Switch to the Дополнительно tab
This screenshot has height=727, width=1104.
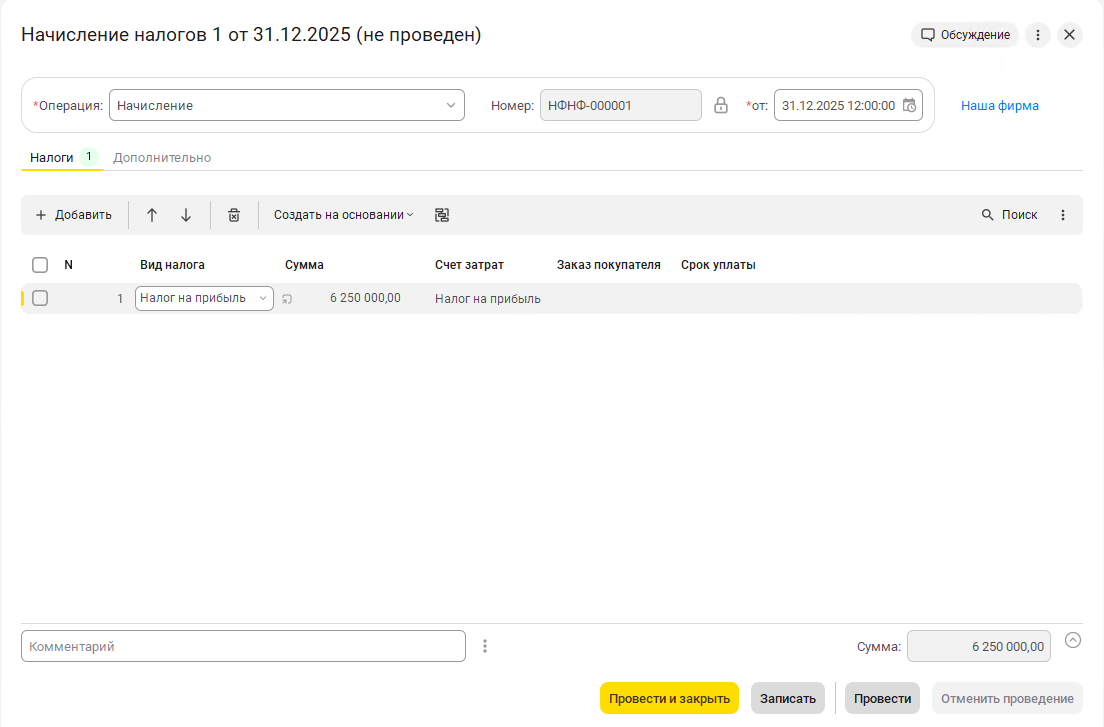pos(162,158)
